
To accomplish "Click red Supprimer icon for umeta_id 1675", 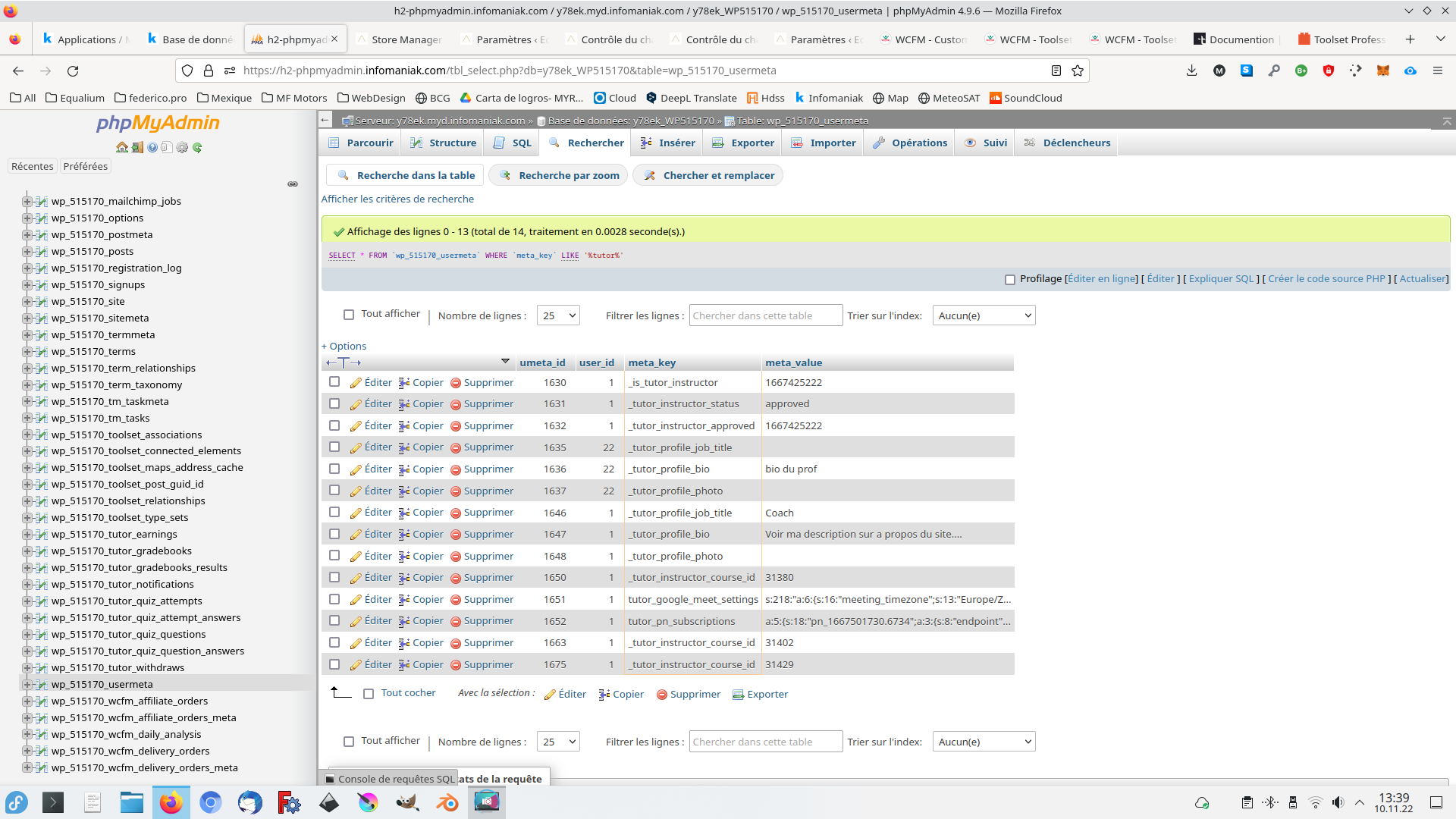I will pos(456,665).
